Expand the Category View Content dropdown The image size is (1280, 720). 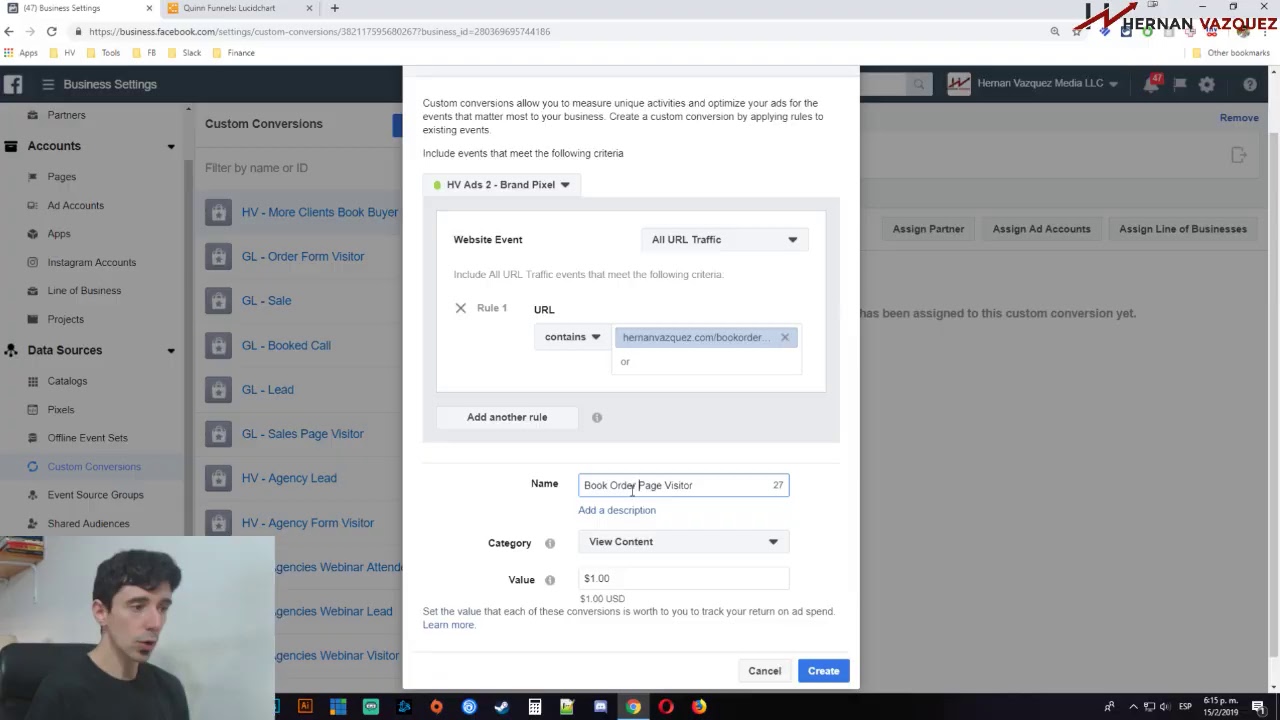[x=683, y=542]
